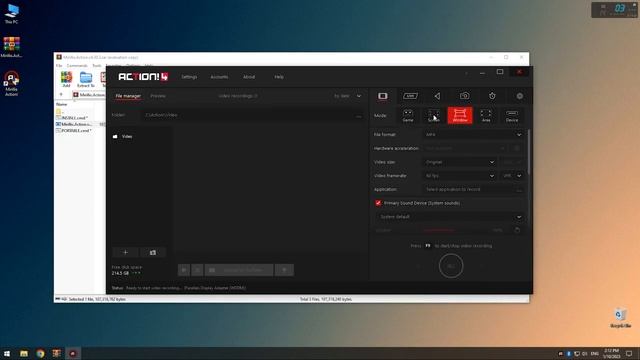Screen dimensions: 640x360
Task: Open the Accounts menu in Action!
Action: 219,77
